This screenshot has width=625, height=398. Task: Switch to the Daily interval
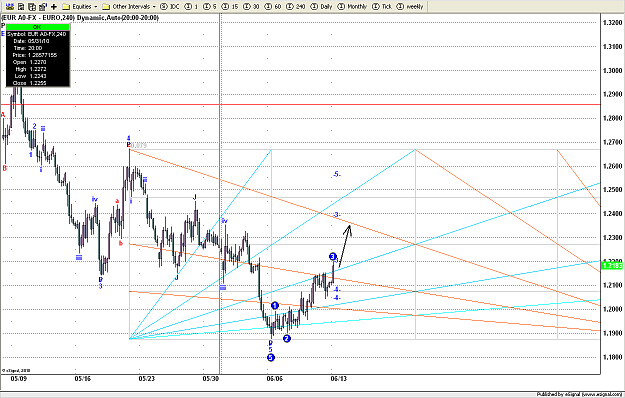pyautogui.click(x=322, y=6)
